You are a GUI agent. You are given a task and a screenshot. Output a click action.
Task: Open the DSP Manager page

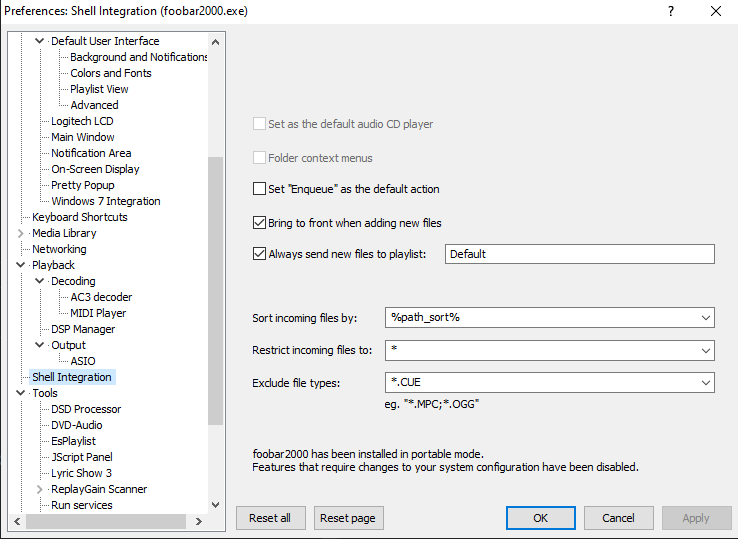point(83,329)
